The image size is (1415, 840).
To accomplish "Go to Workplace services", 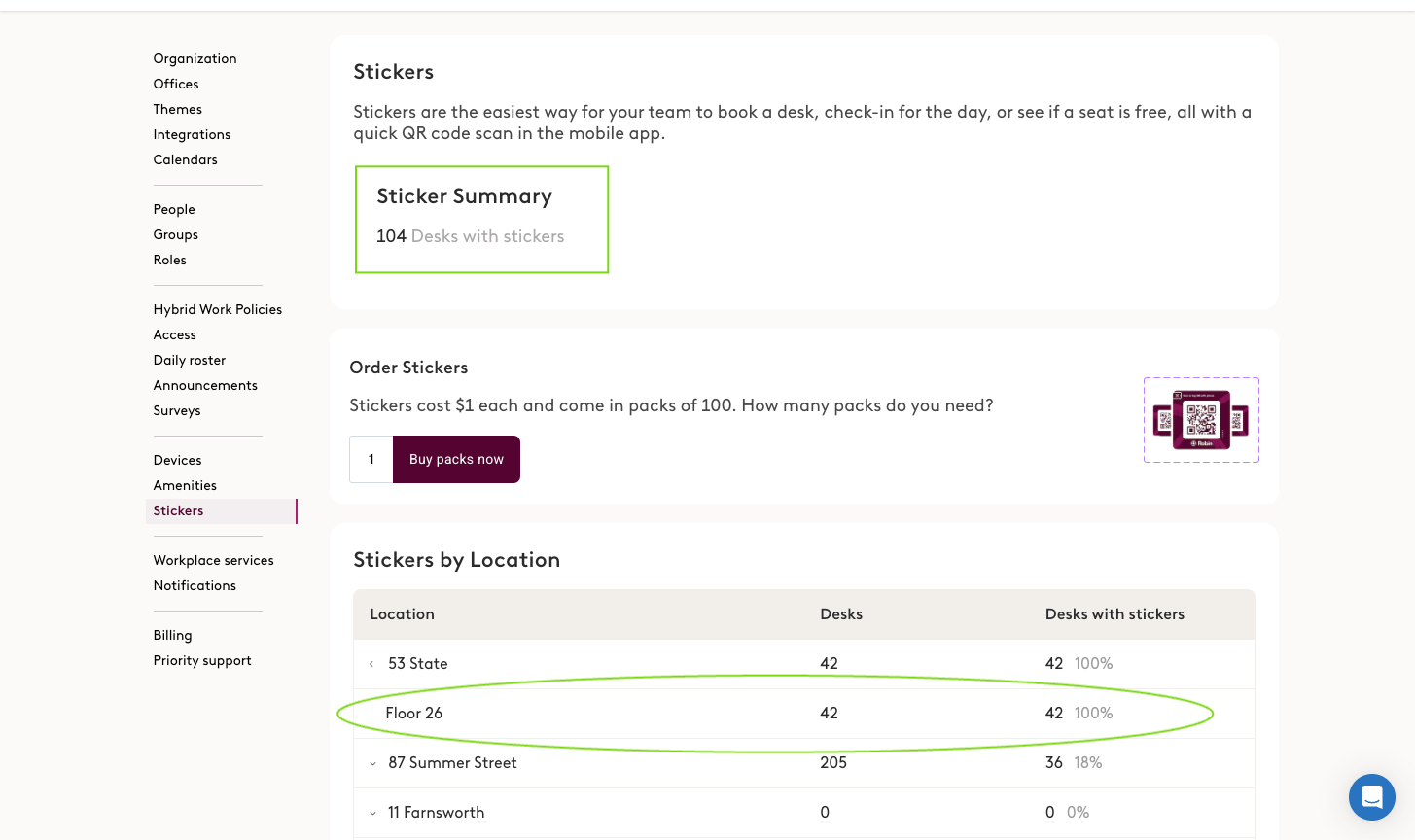I will pos(213,560).
